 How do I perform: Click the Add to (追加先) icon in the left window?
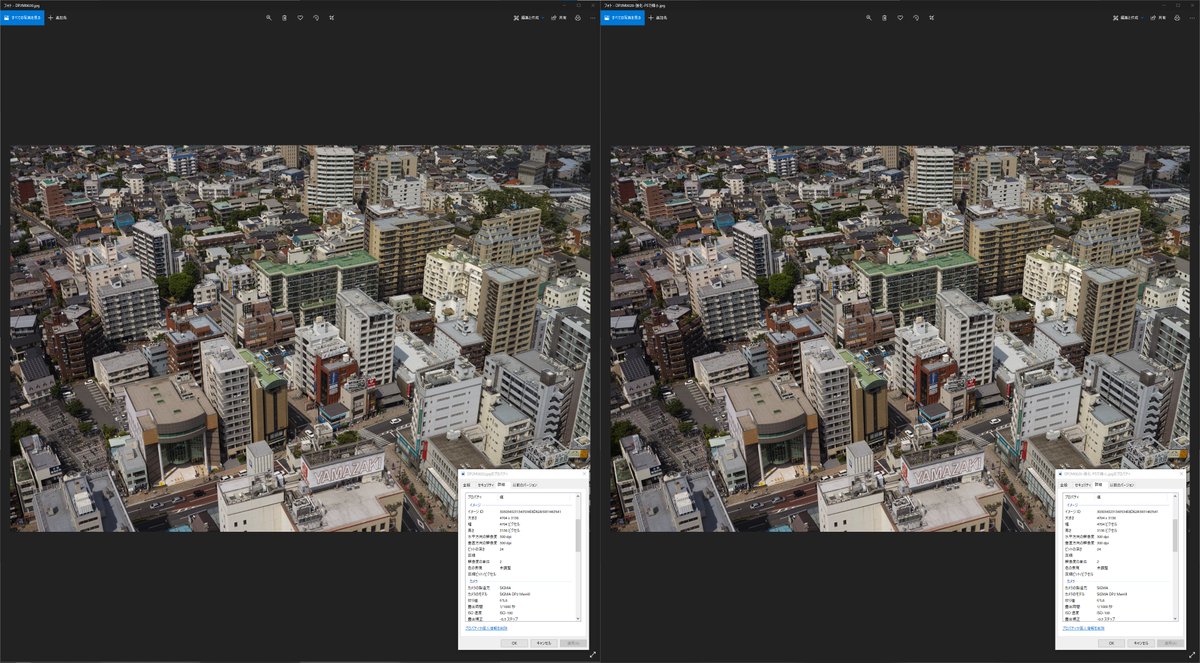click(x=60, y=17)
